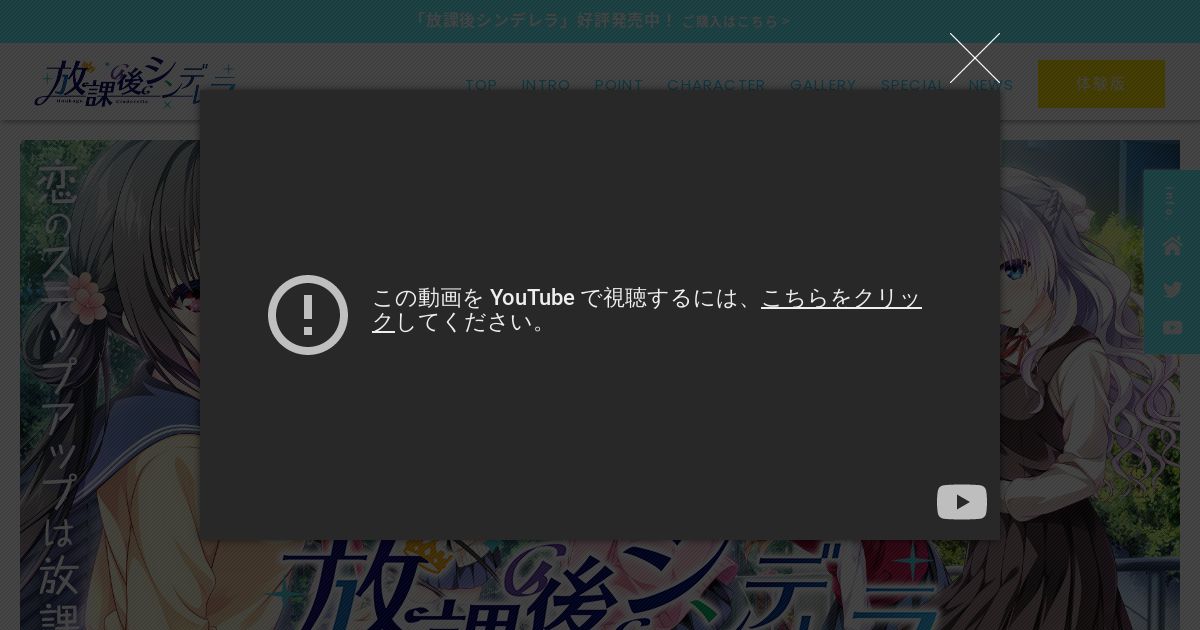This screenshot has width=1200, height=630.
Task: Click the YouTube logo in the player
Action: 962,502
